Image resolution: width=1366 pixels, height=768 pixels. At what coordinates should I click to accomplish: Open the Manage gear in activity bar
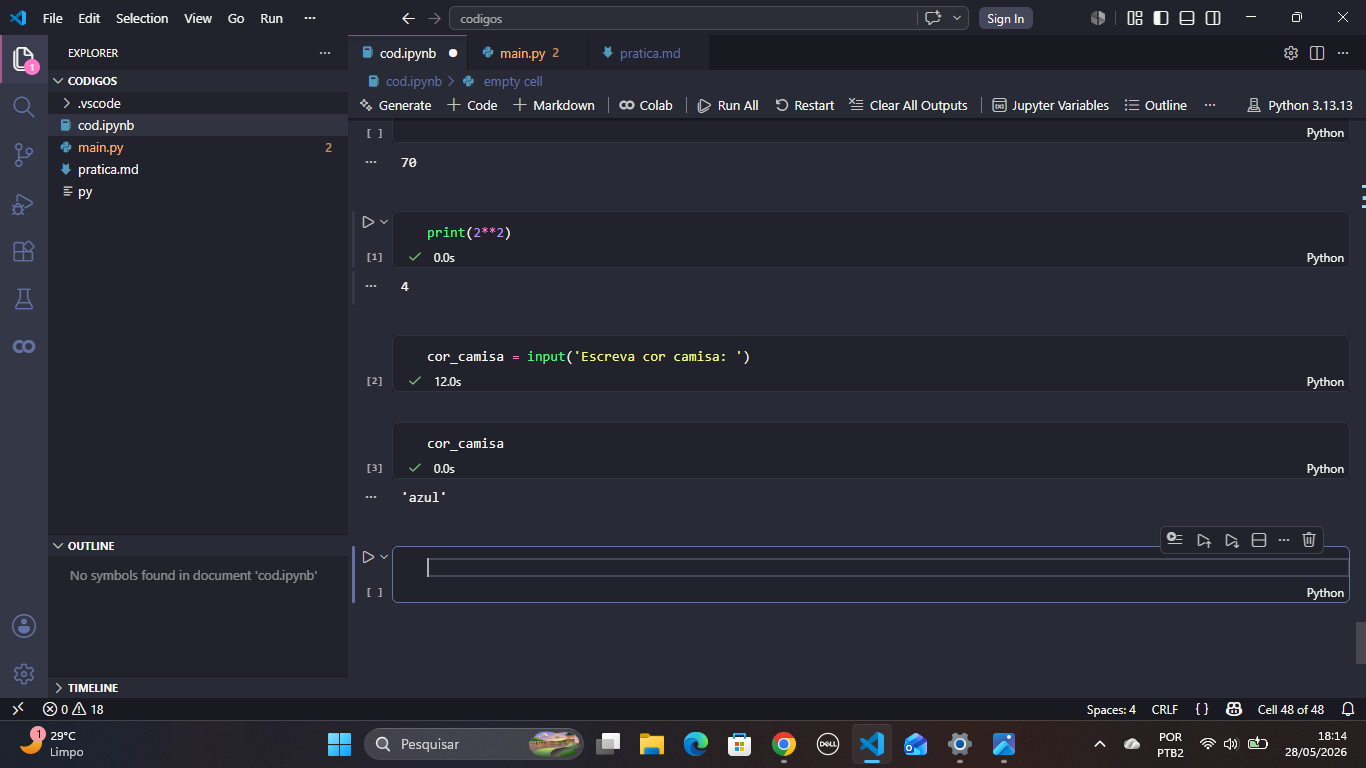[24, 674]
